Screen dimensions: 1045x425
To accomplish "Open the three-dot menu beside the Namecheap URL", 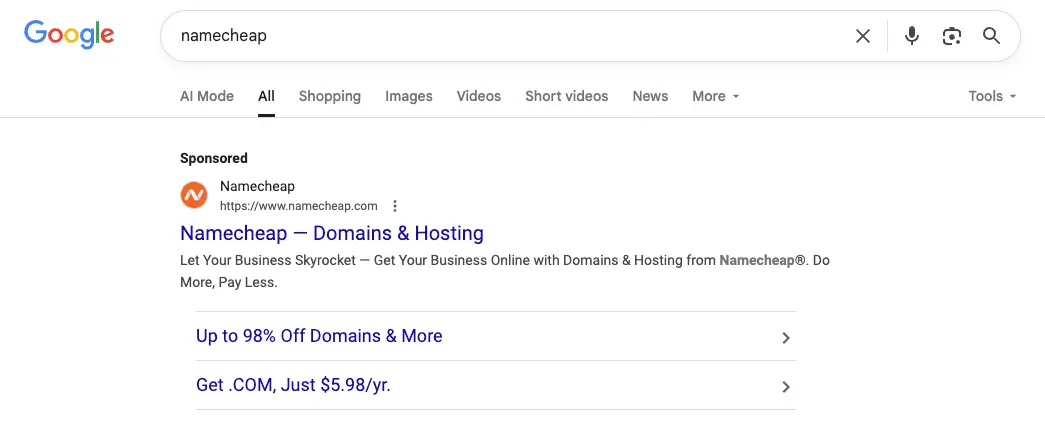I will [395, 206].
